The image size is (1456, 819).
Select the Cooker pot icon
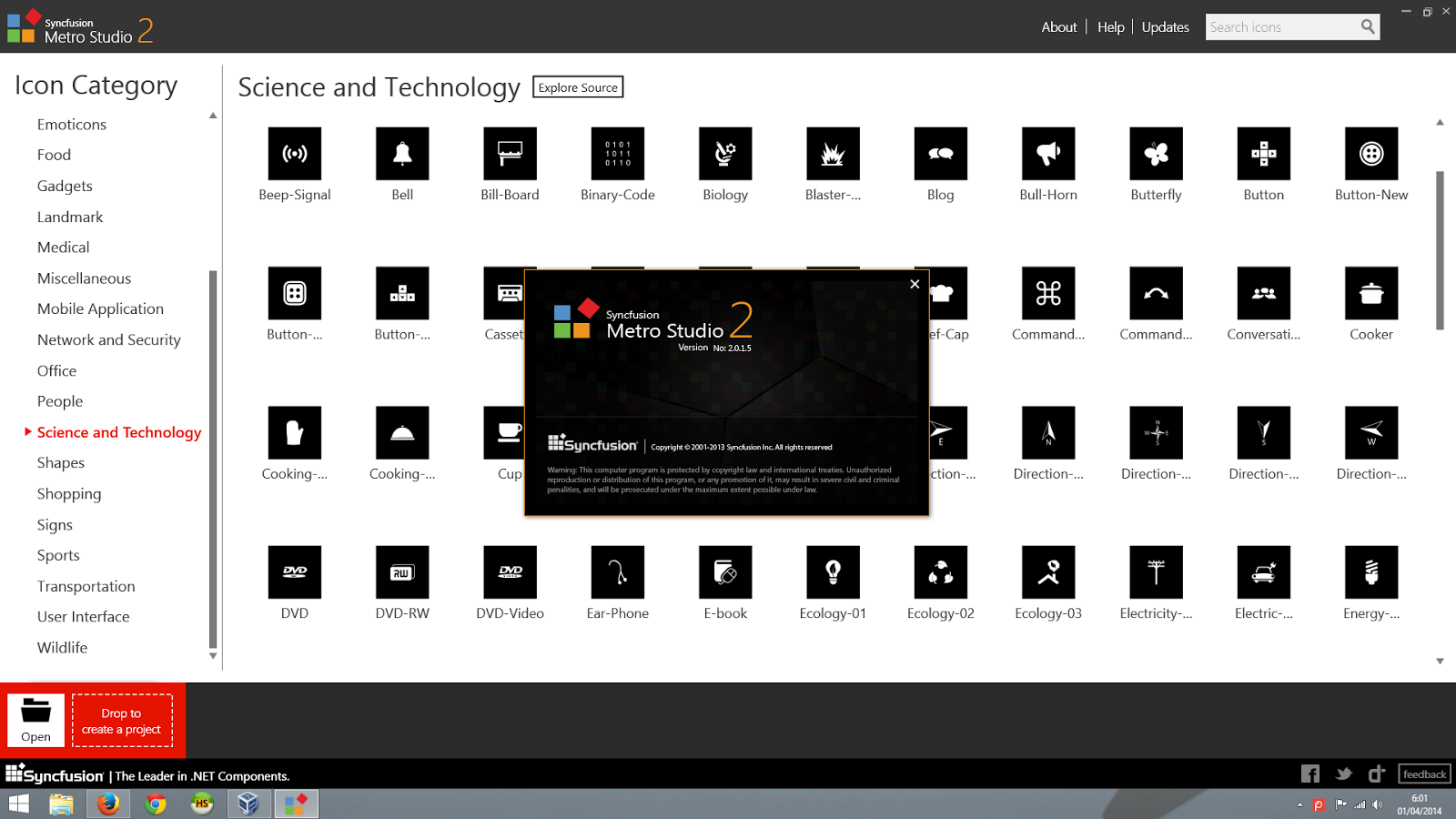coord(1370,293)
